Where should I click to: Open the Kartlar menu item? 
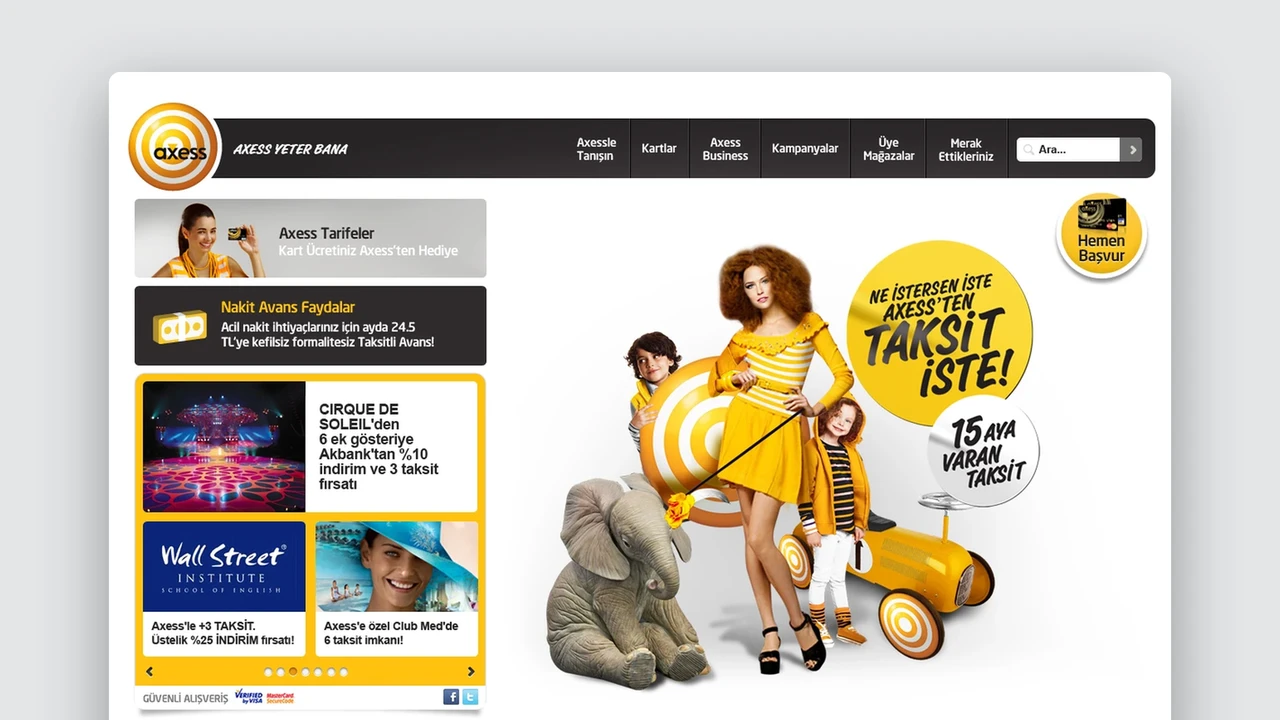pyautogui.click(x=659, y=149)
